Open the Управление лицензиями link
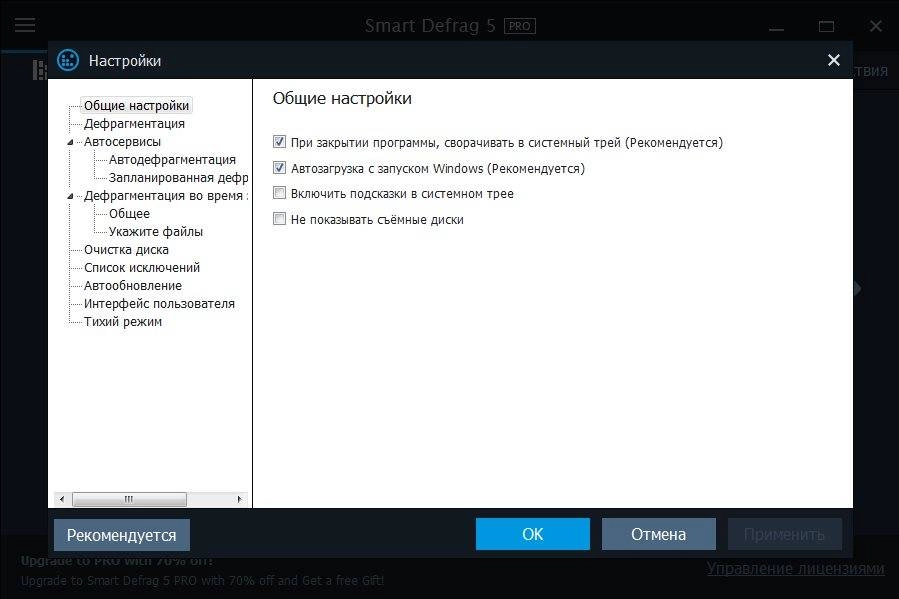899x599 pixels. 795,569
